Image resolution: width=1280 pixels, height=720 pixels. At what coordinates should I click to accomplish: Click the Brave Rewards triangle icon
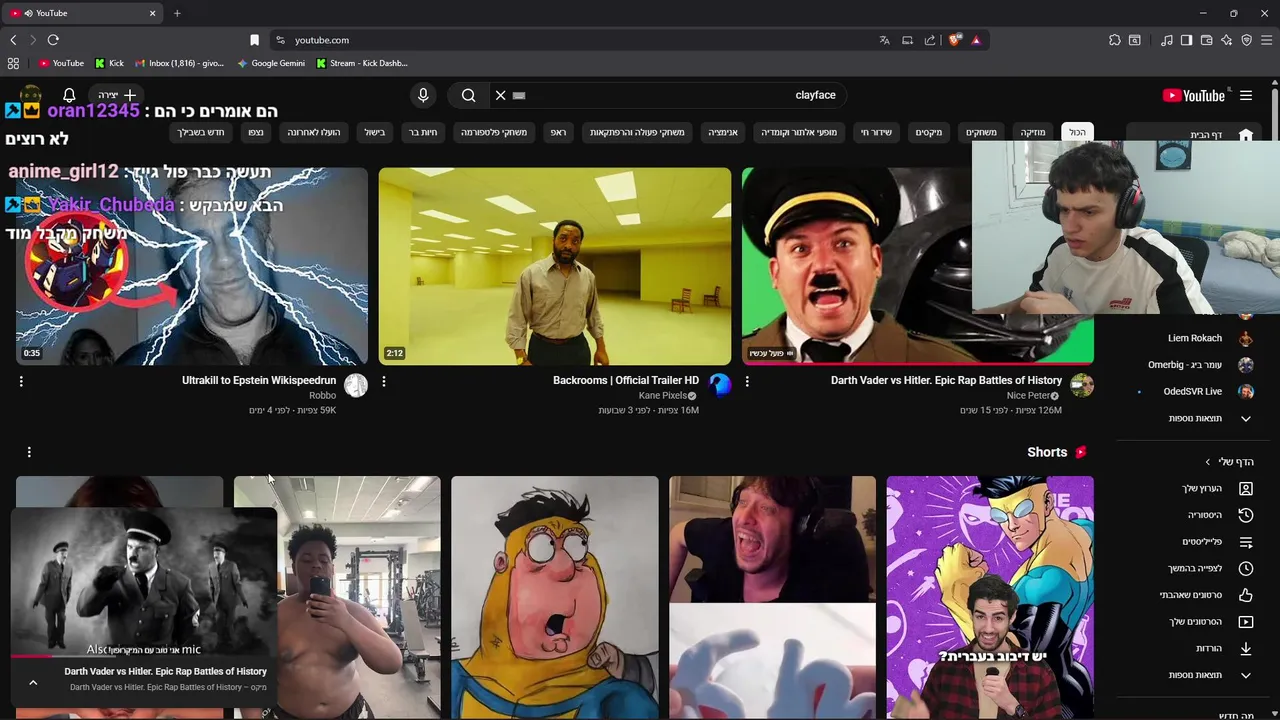click(976, 40)
